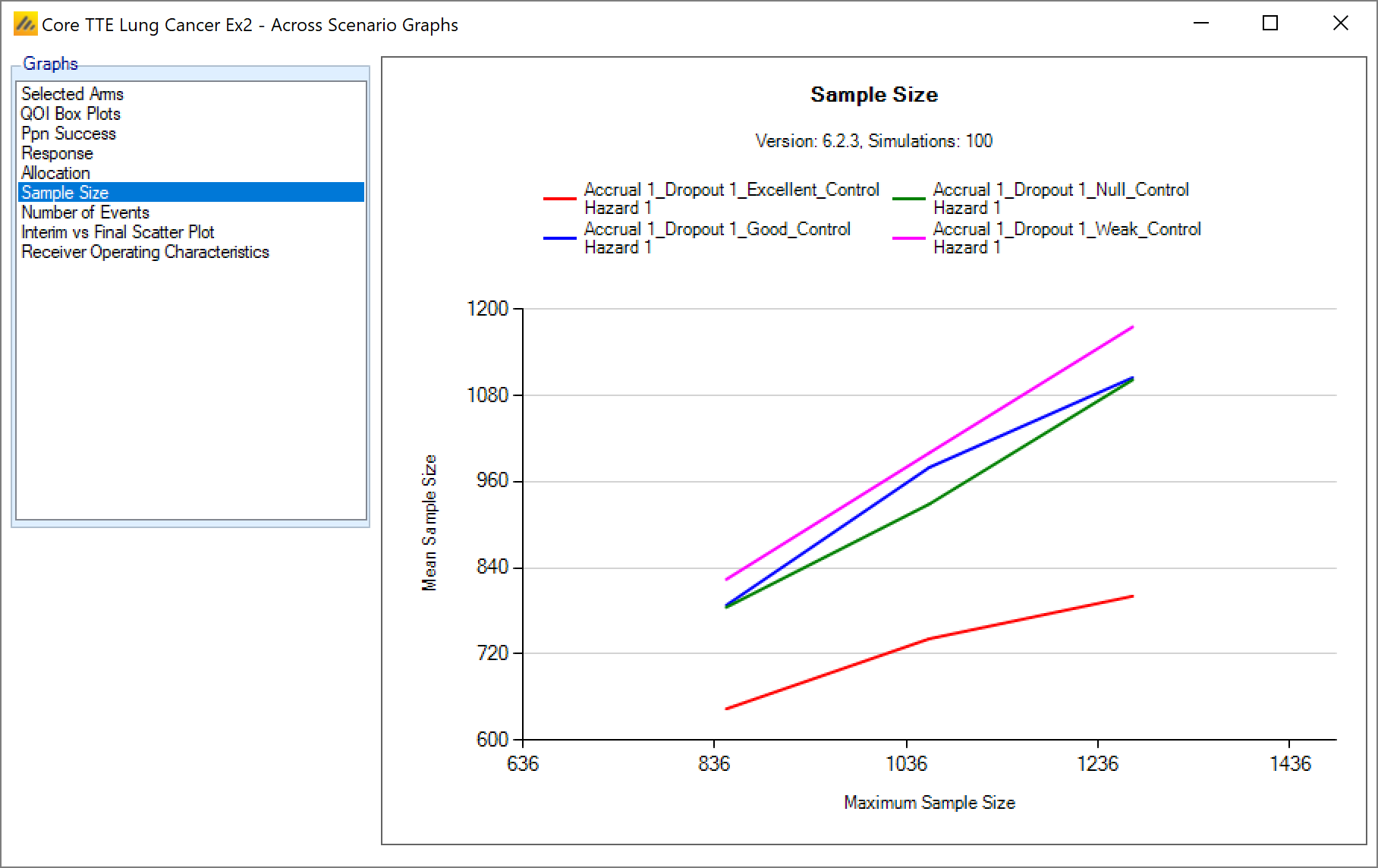Click the Maximum Sample Size axis label

pyautogui.click(x=929, y=803)
